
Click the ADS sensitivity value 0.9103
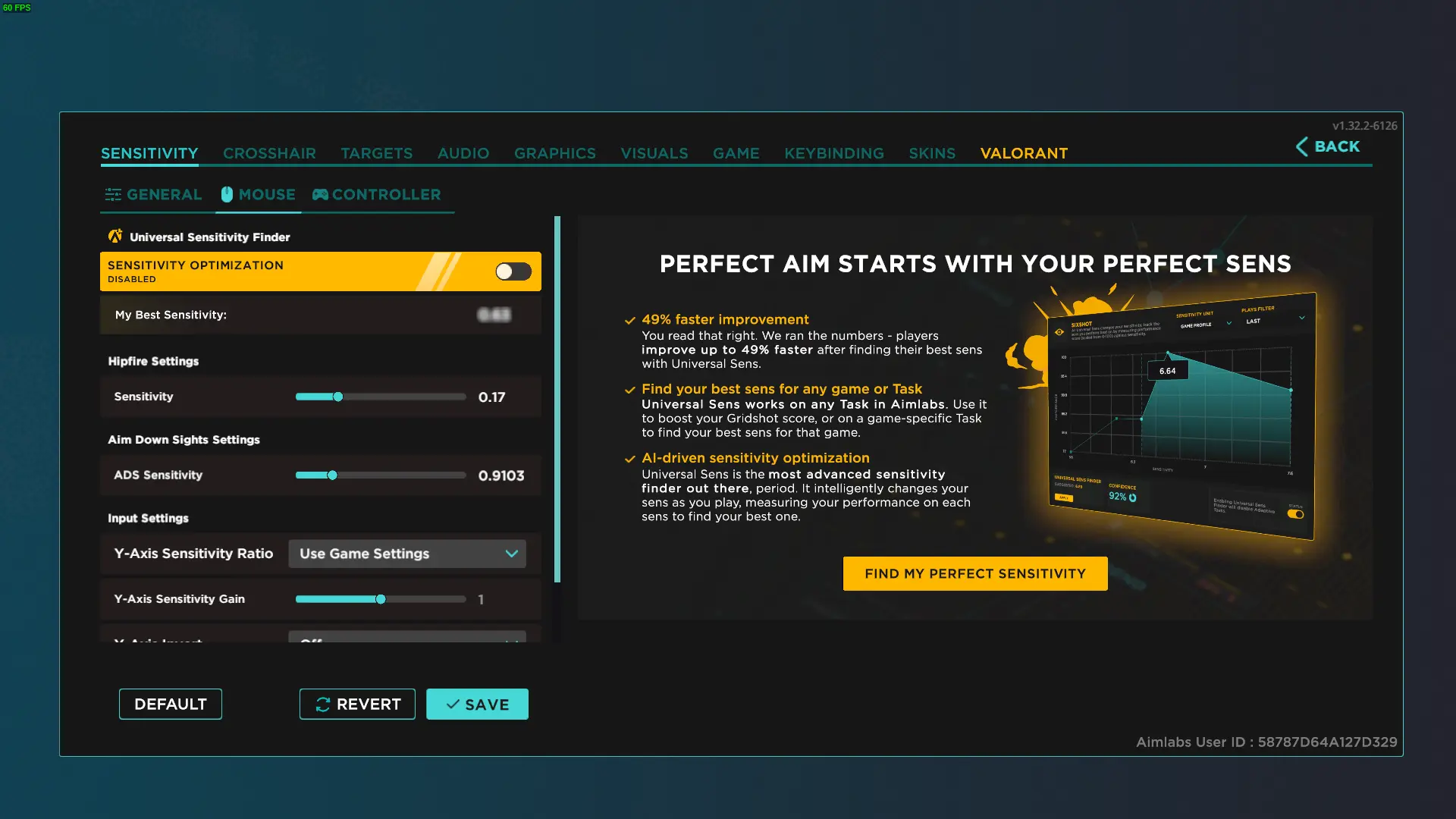tap(501, 475)
